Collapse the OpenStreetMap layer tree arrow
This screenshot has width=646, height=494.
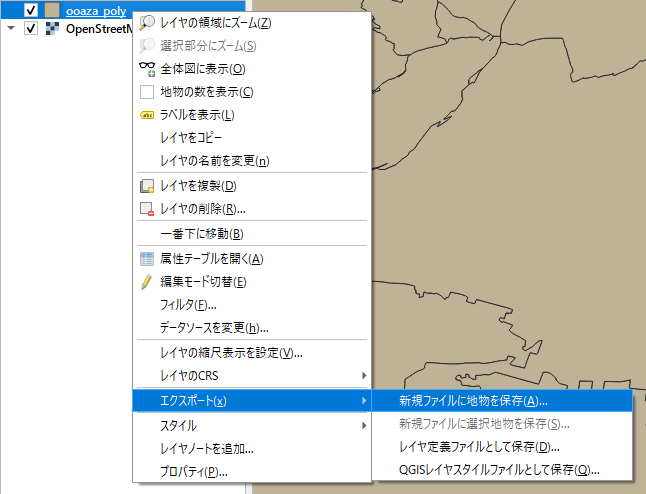click(x=11, y=28)
